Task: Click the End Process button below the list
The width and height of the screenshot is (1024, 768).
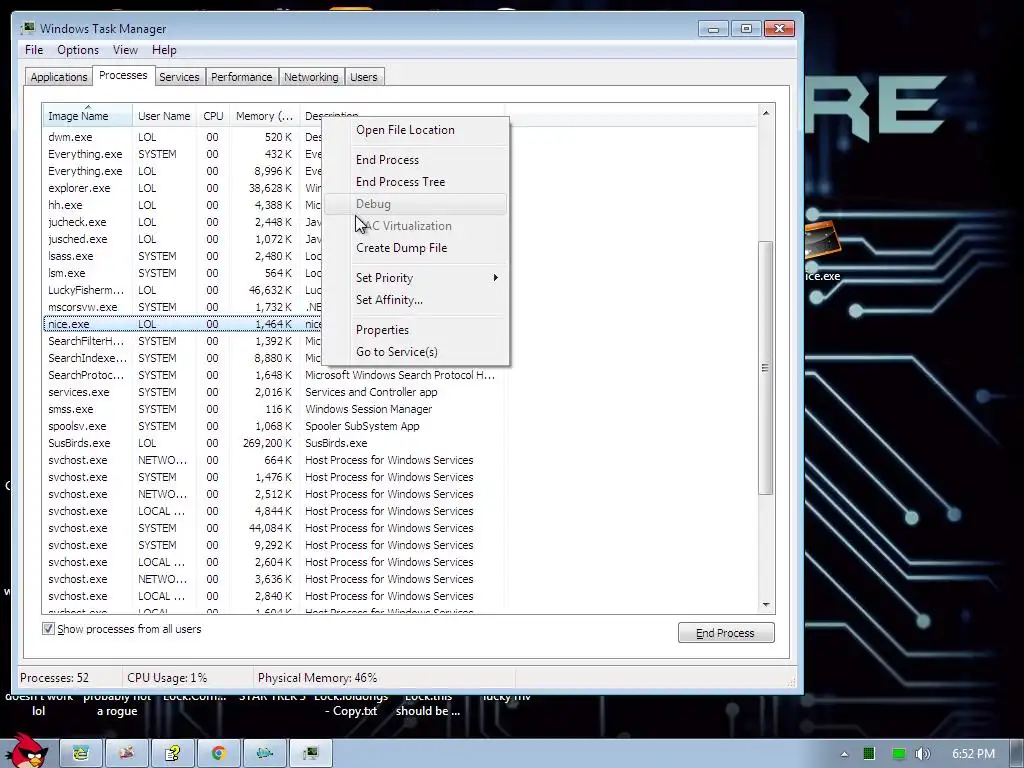Action: [726, 632]
